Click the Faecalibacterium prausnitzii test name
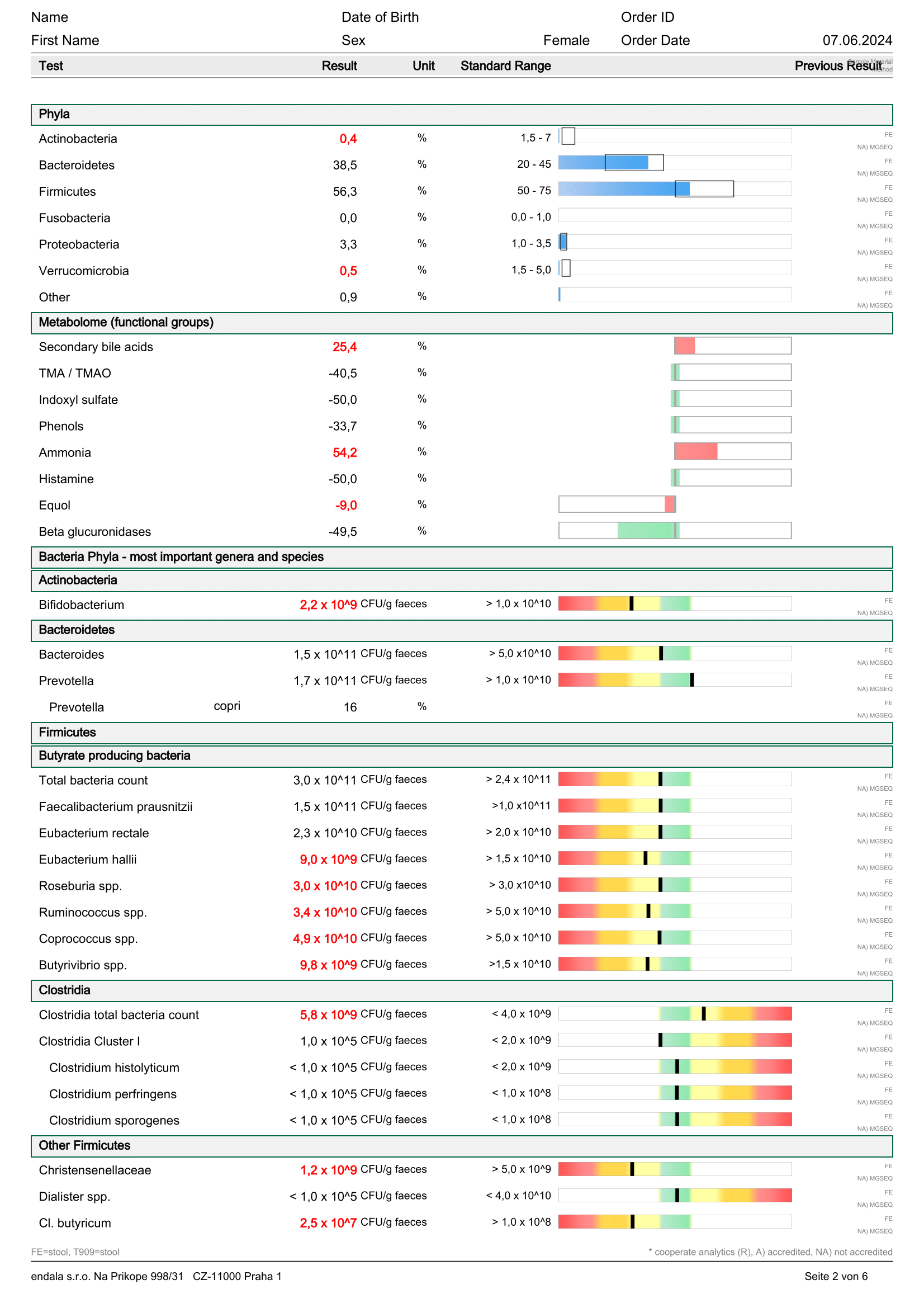The width and height of the screenshot is (924, 1308). tap(116, 807)
